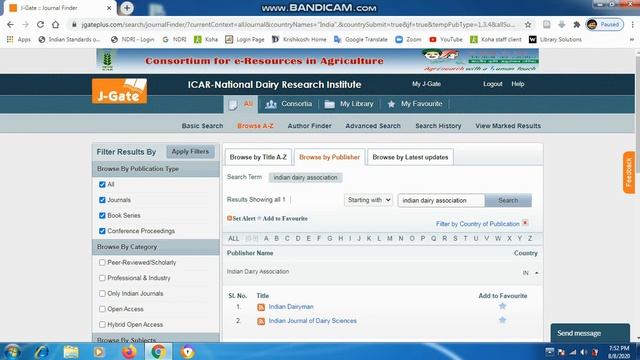The image size is (640, 360).
Task: Expand the bookmarks bar overflow chevron
Action: 631,40
